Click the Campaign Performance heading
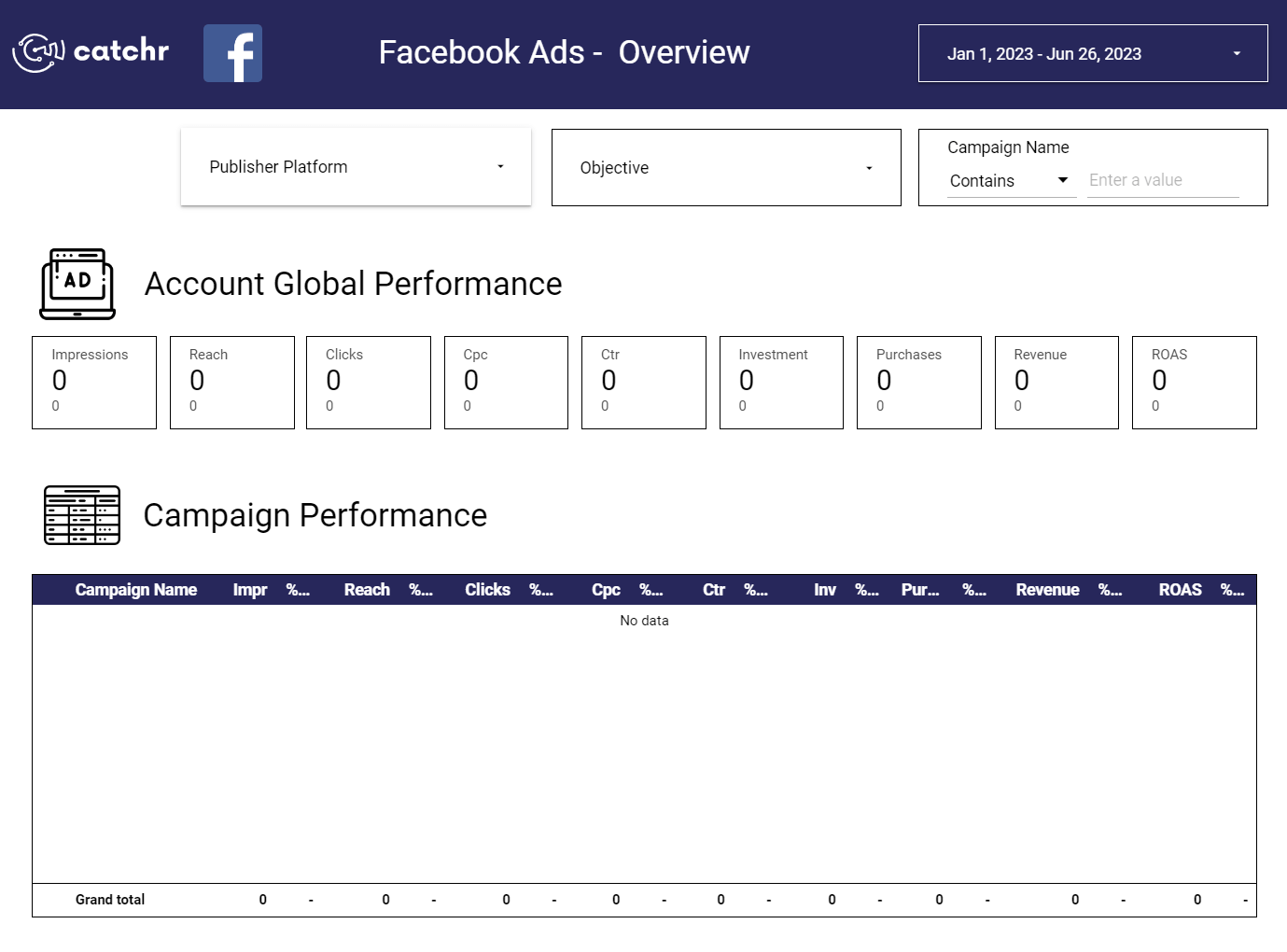 pos(315,515)
